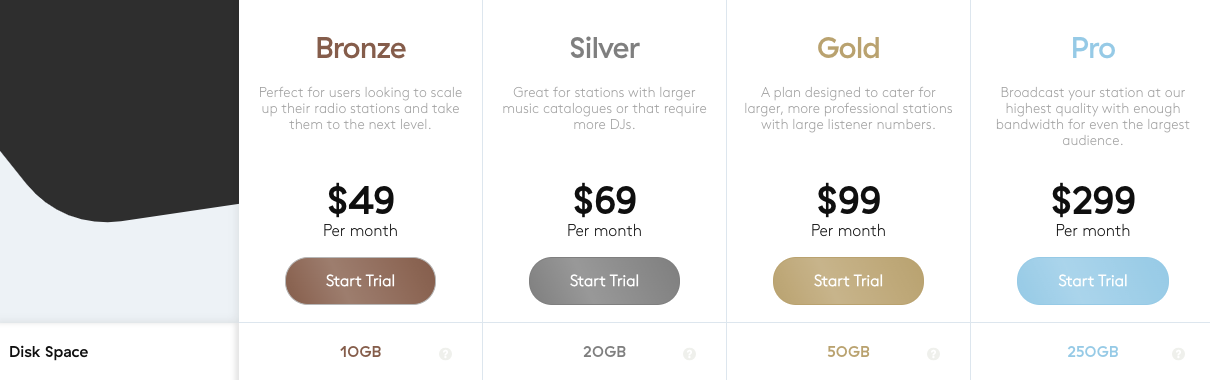Click the Disk Space row label
The height and width of the screenshot is (380, 1210).
click(x=49, y=352)
